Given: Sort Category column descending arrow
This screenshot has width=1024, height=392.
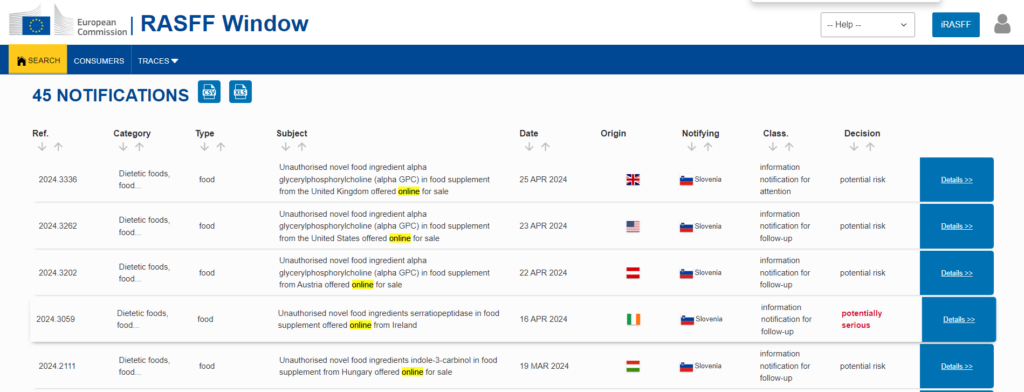Looking at the screenshot, I should point(123,147).
